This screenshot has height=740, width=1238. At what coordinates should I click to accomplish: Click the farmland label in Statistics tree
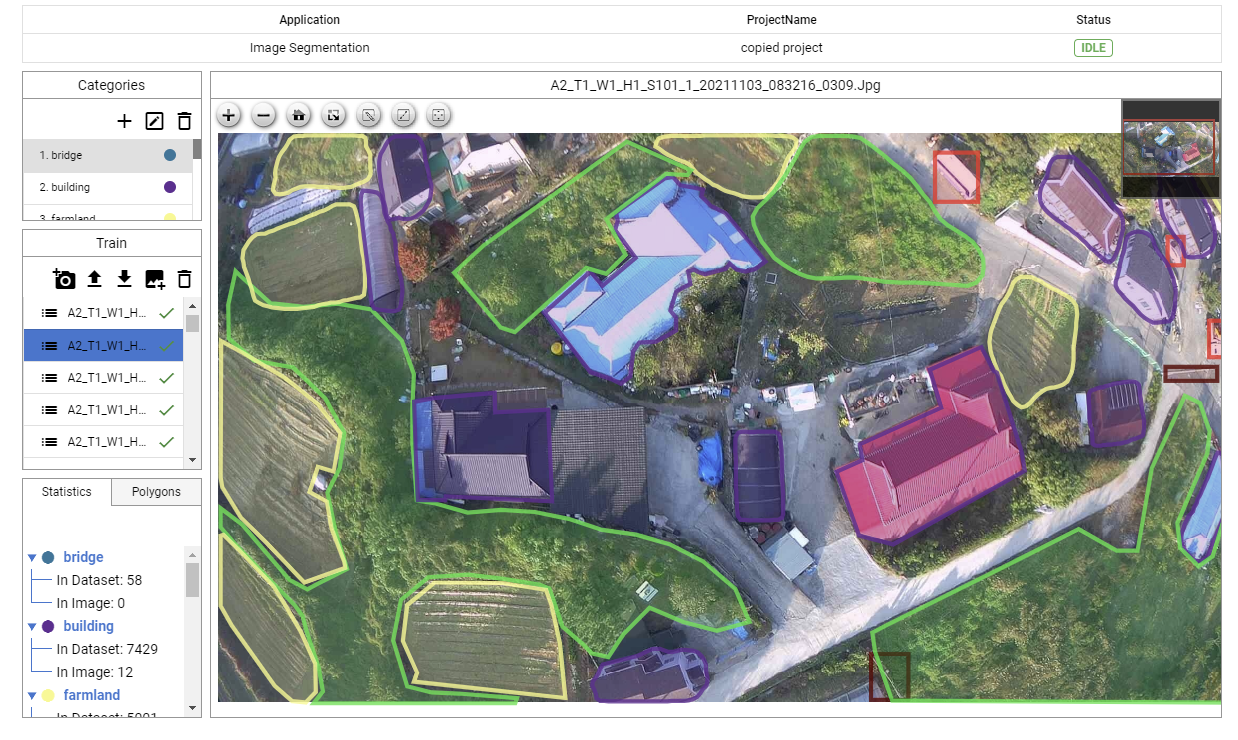(x=92, y=695)
